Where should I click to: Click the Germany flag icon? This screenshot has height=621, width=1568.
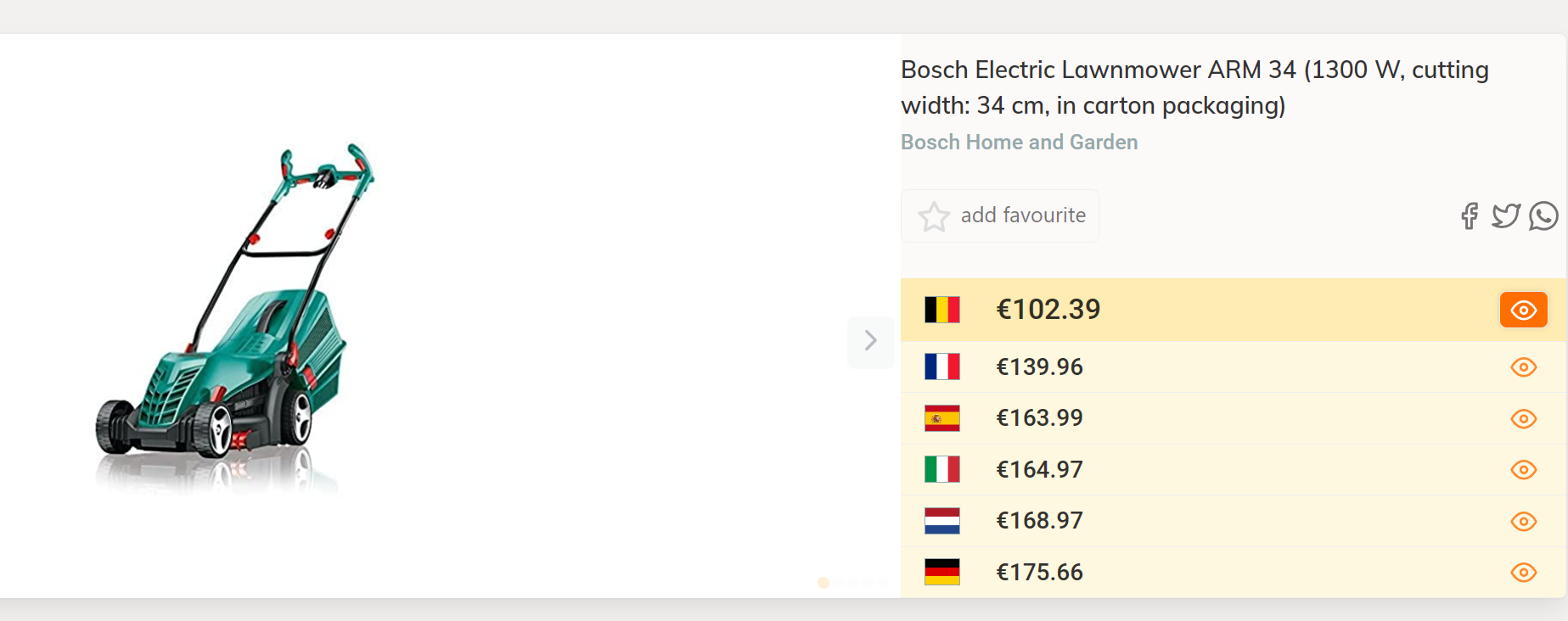pyautogui.click(x=942, y=572)
